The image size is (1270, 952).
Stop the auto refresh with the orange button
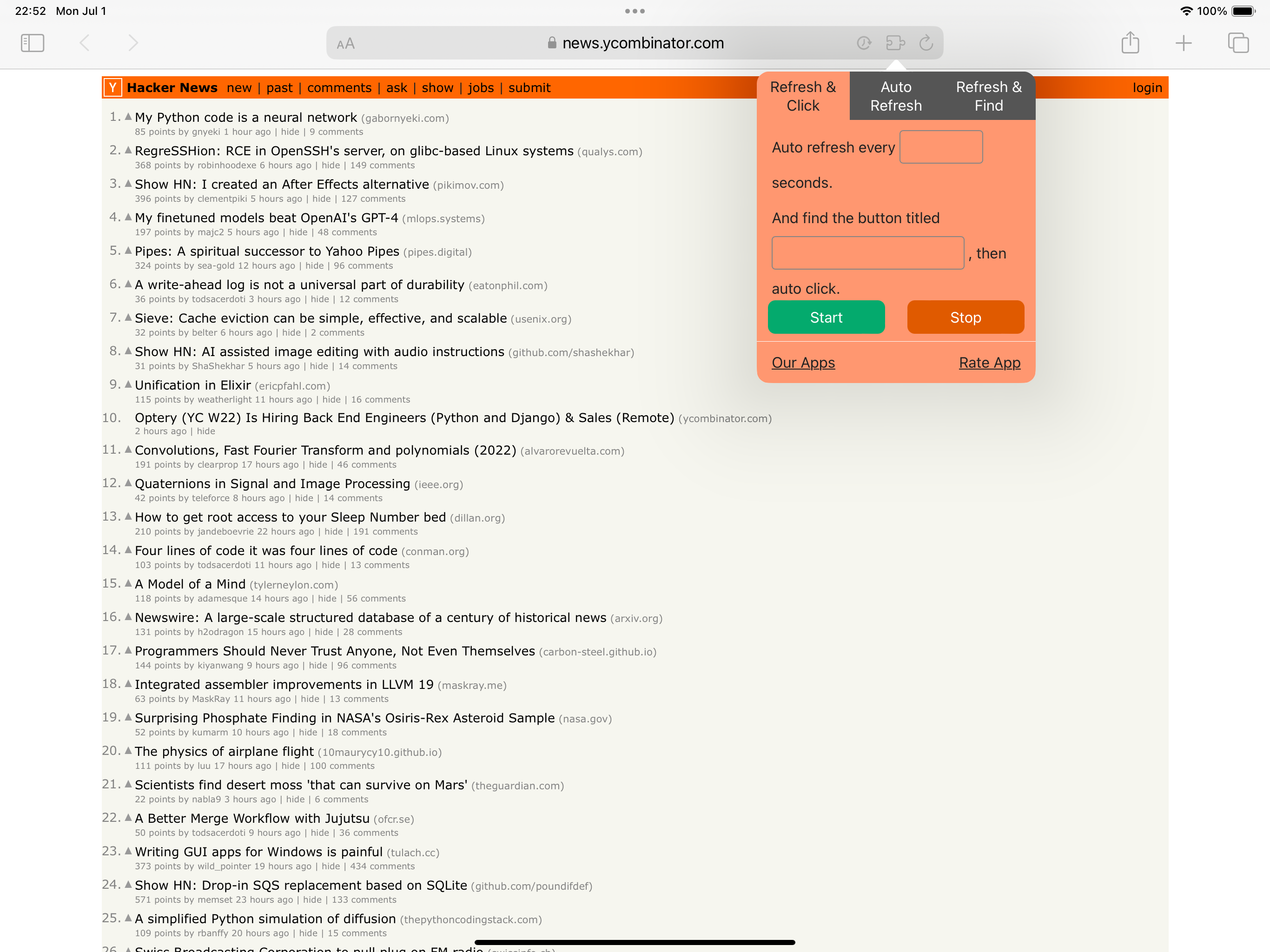[965, 317]
